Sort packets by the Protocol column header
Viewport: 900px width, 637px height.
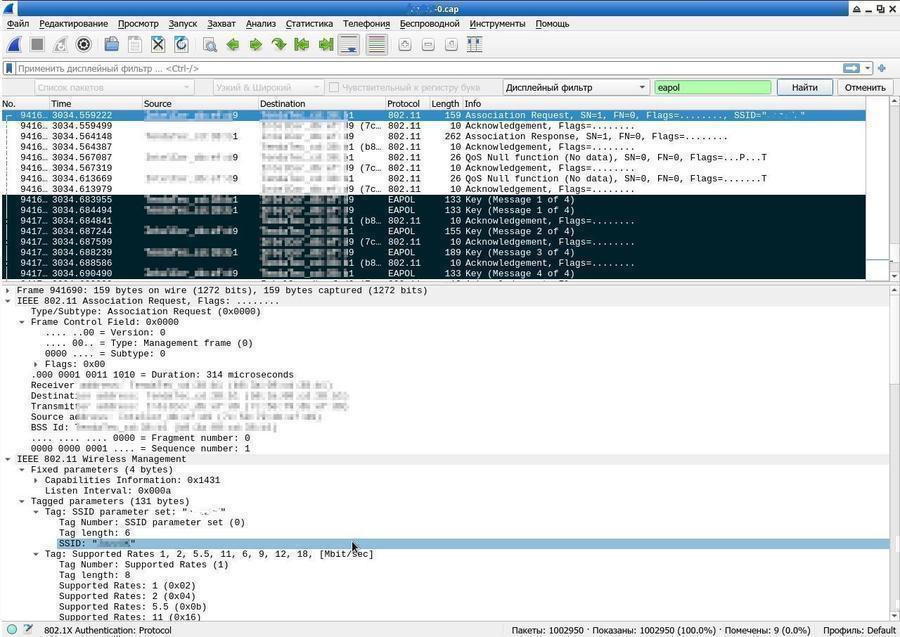click(x=406, y=104)
